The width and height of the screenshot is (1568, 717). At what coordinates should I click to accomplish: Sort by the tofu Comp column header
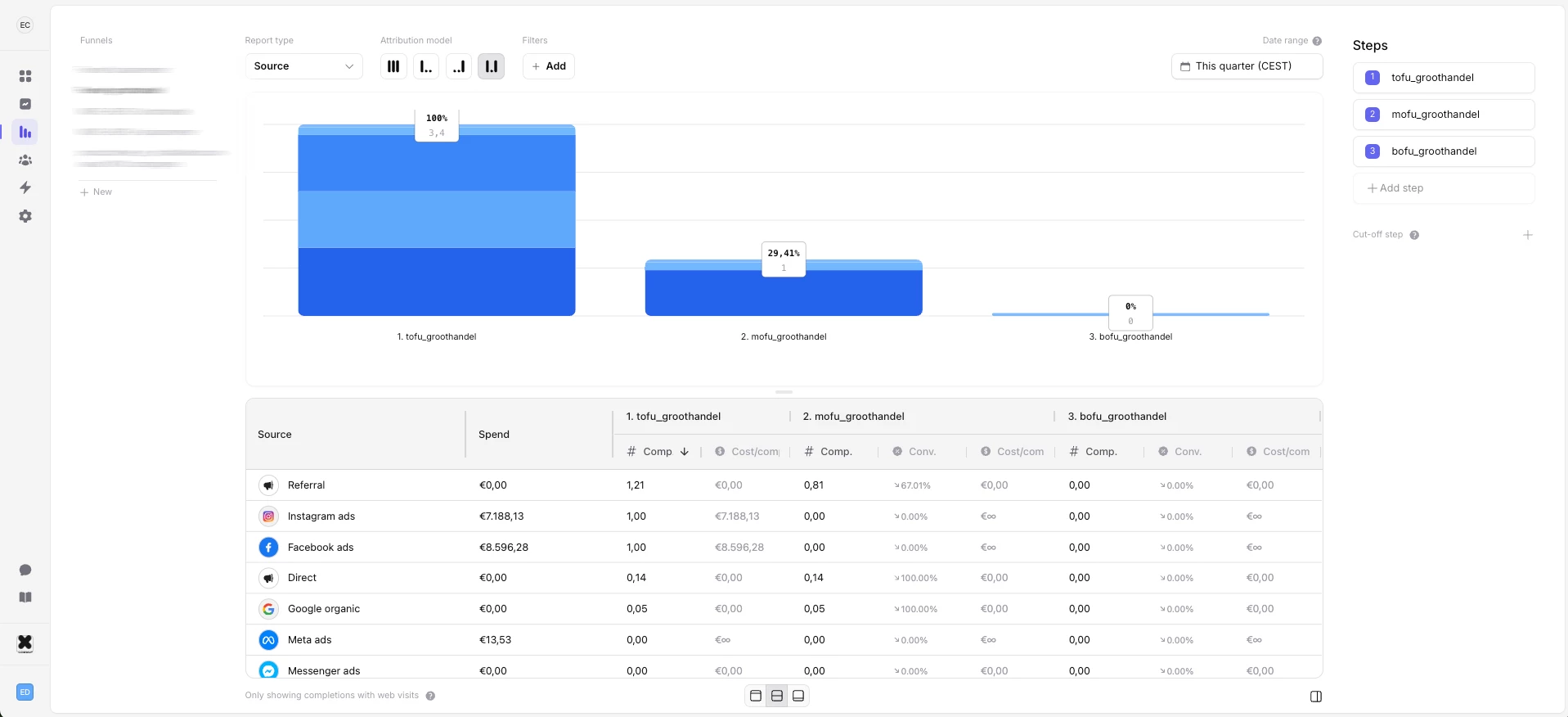(x=658, y=452)
